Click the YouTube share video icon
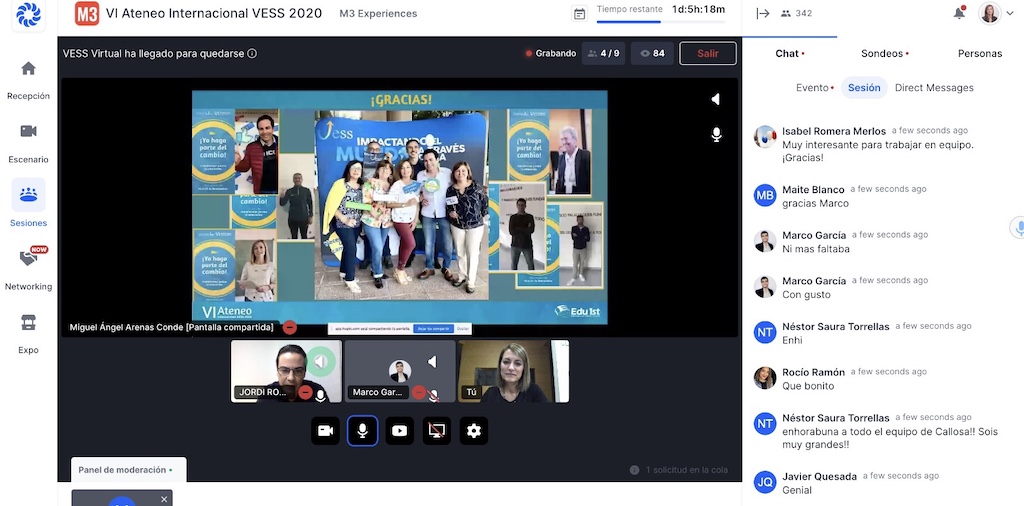This screenshot has height=506, width=1024. click(399, 431)
